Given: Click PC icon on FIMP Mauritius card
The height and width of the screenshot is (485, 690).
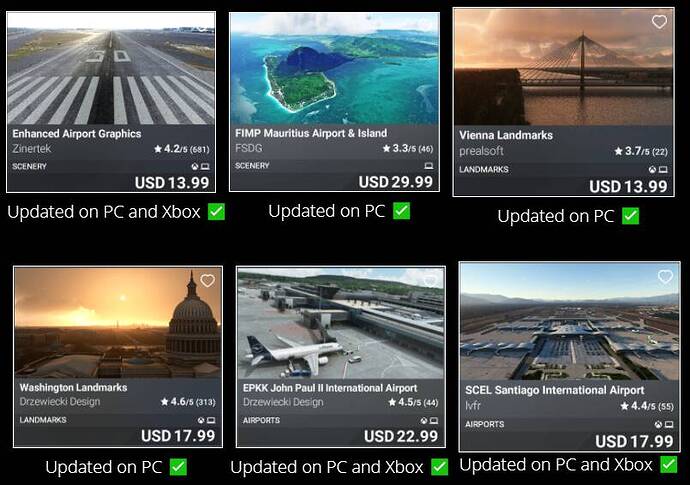Looking at the screenshot, I should coord(429,166).
